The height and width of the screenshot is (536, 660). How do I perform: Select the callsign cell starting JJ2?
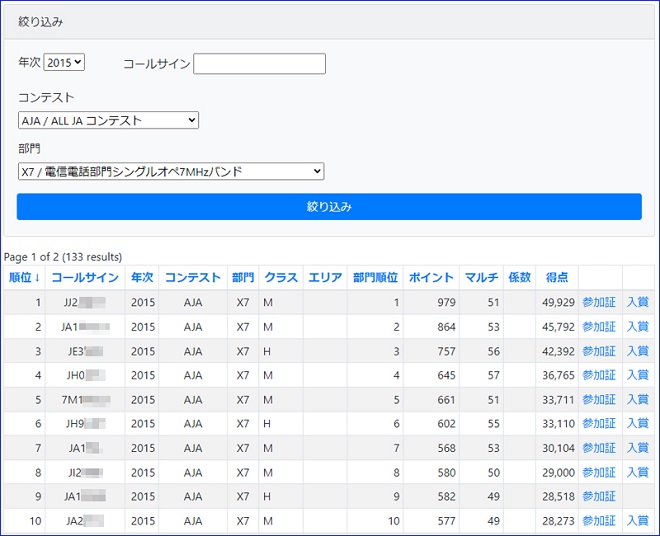click(85, 302)
